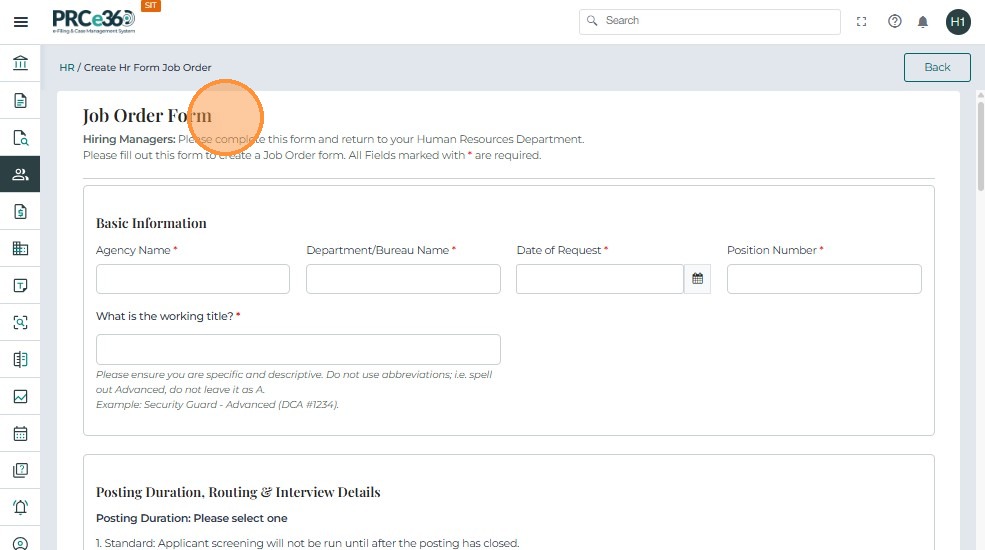Click the PRCe360 logo

point(94,21)
